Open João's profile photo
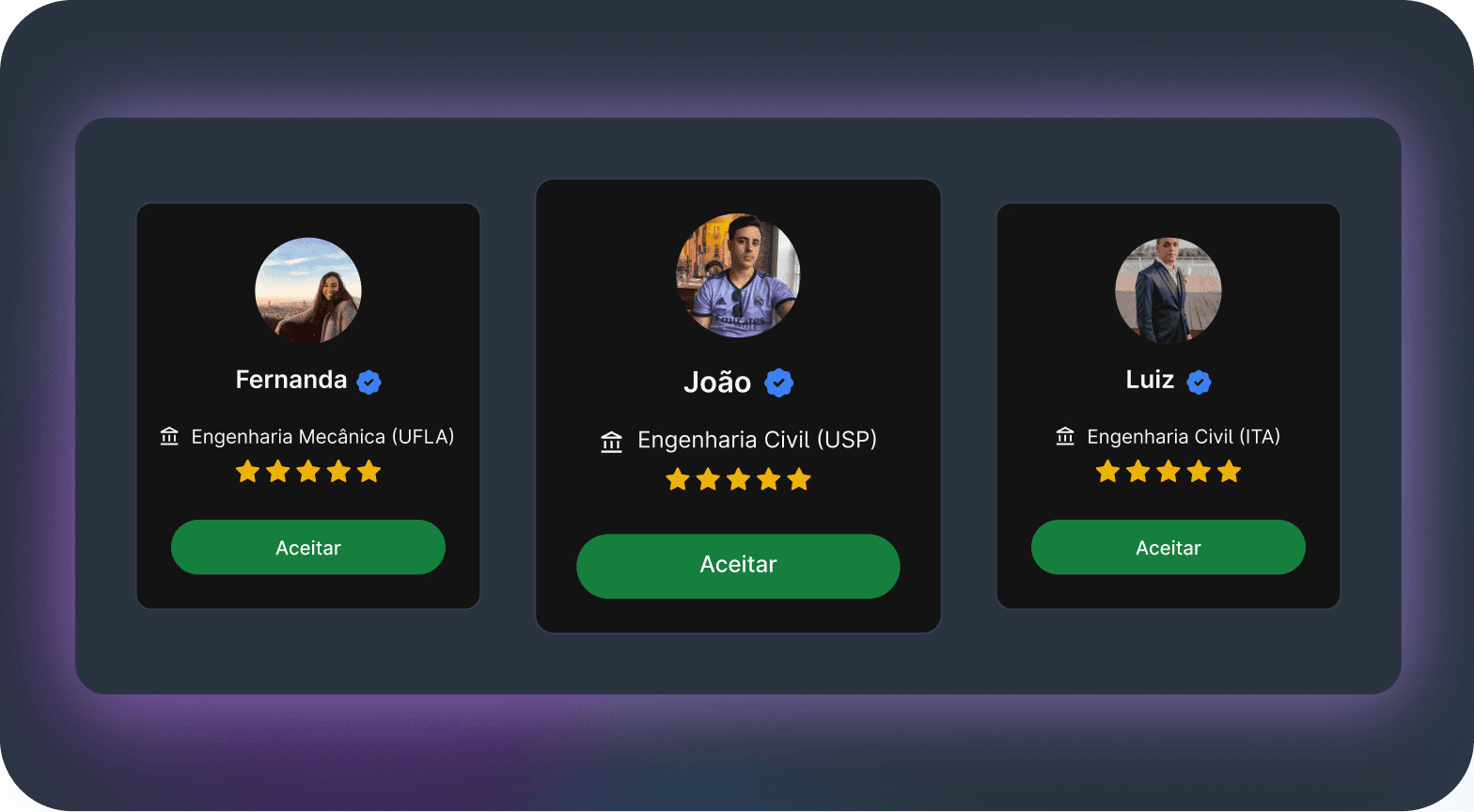This screenshot has height=812, width=1474. tap(738, 275)
